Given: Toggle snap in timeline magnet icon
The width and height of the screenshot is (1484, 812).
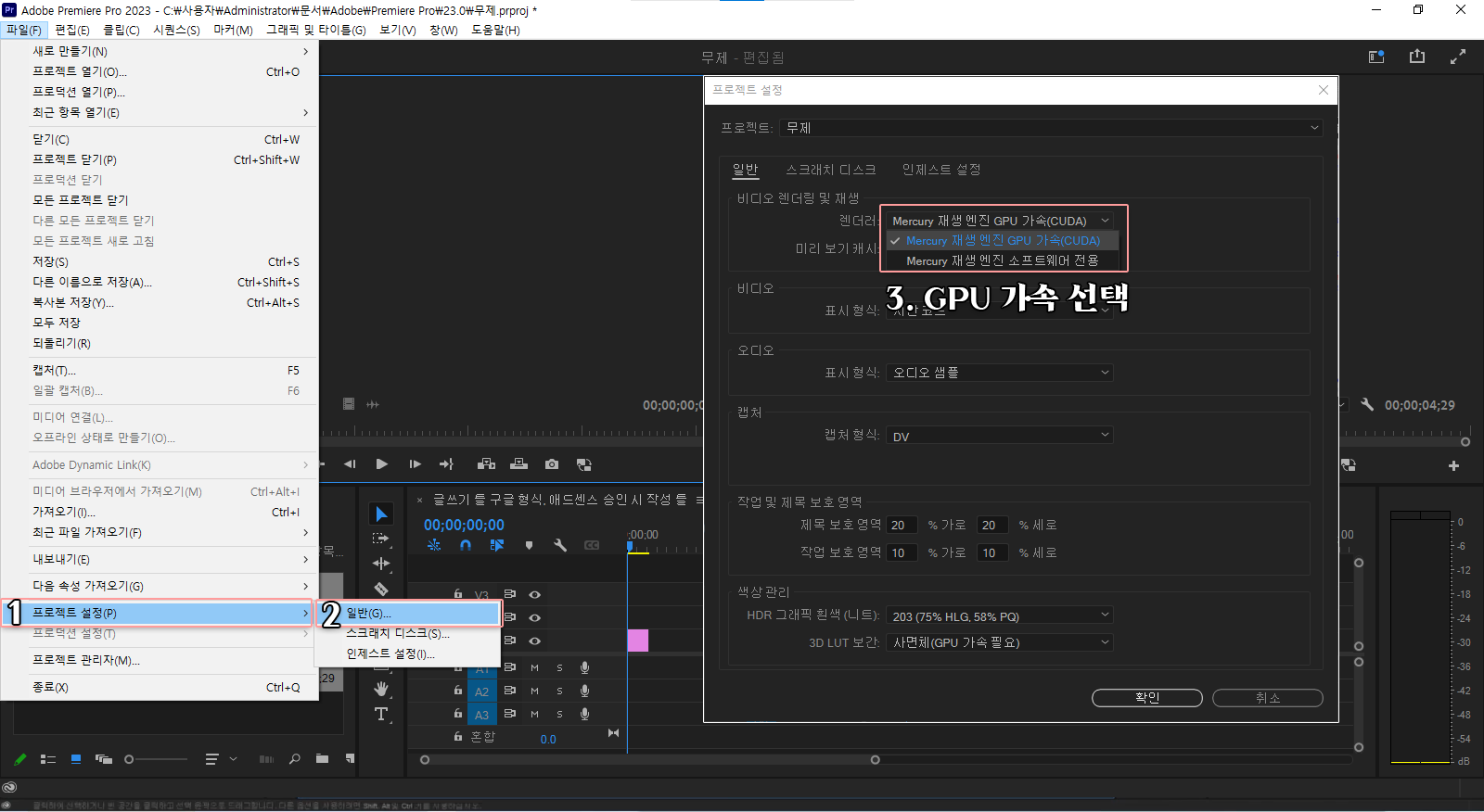Looking at the screenshot, I should (466, 546).
